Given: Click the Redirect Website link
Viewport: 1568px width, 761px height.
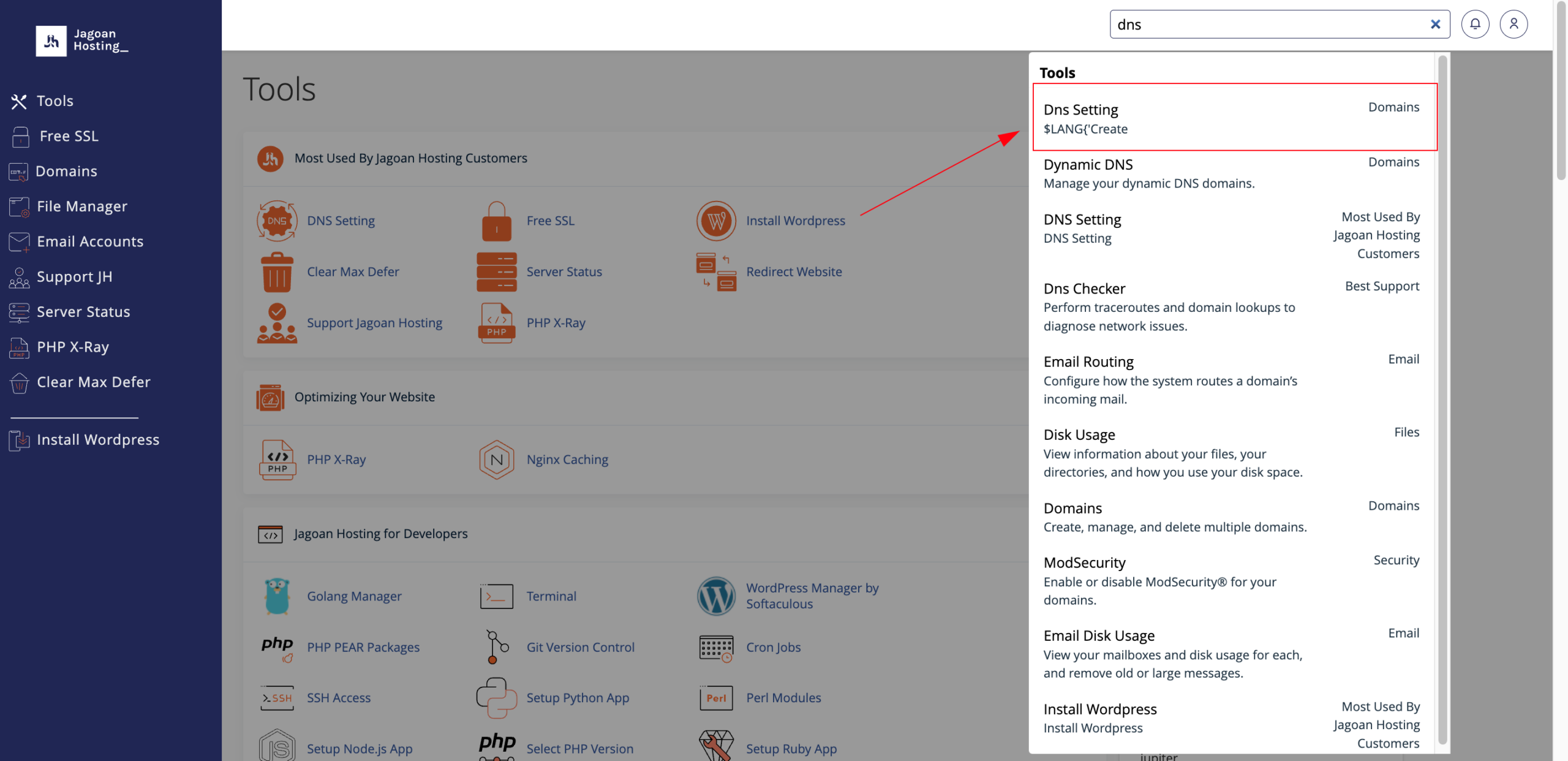Looking at the screenshot, I should 793,272.
